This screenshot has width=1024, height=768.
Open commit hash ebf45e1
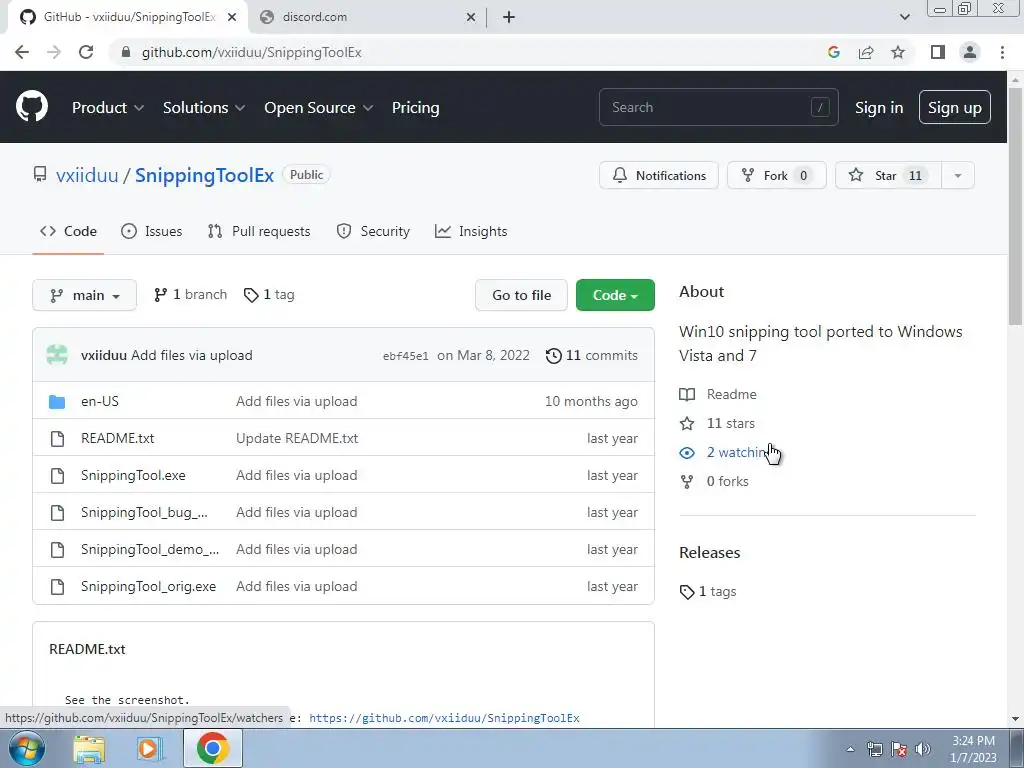point(406,356)
